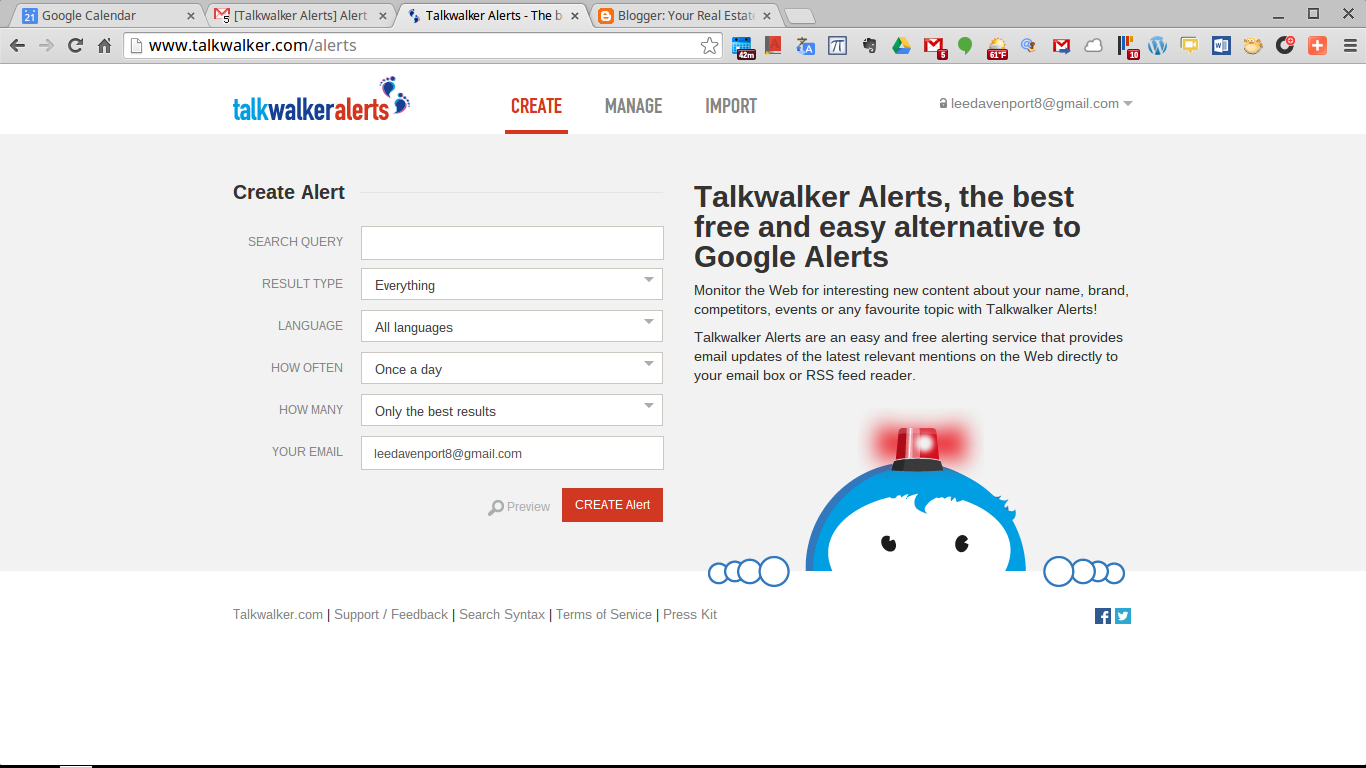Viewport: 1366px width, 768px height.
Task: Open the bar chart extension with badge 10
Action: tap(1127, 46)
